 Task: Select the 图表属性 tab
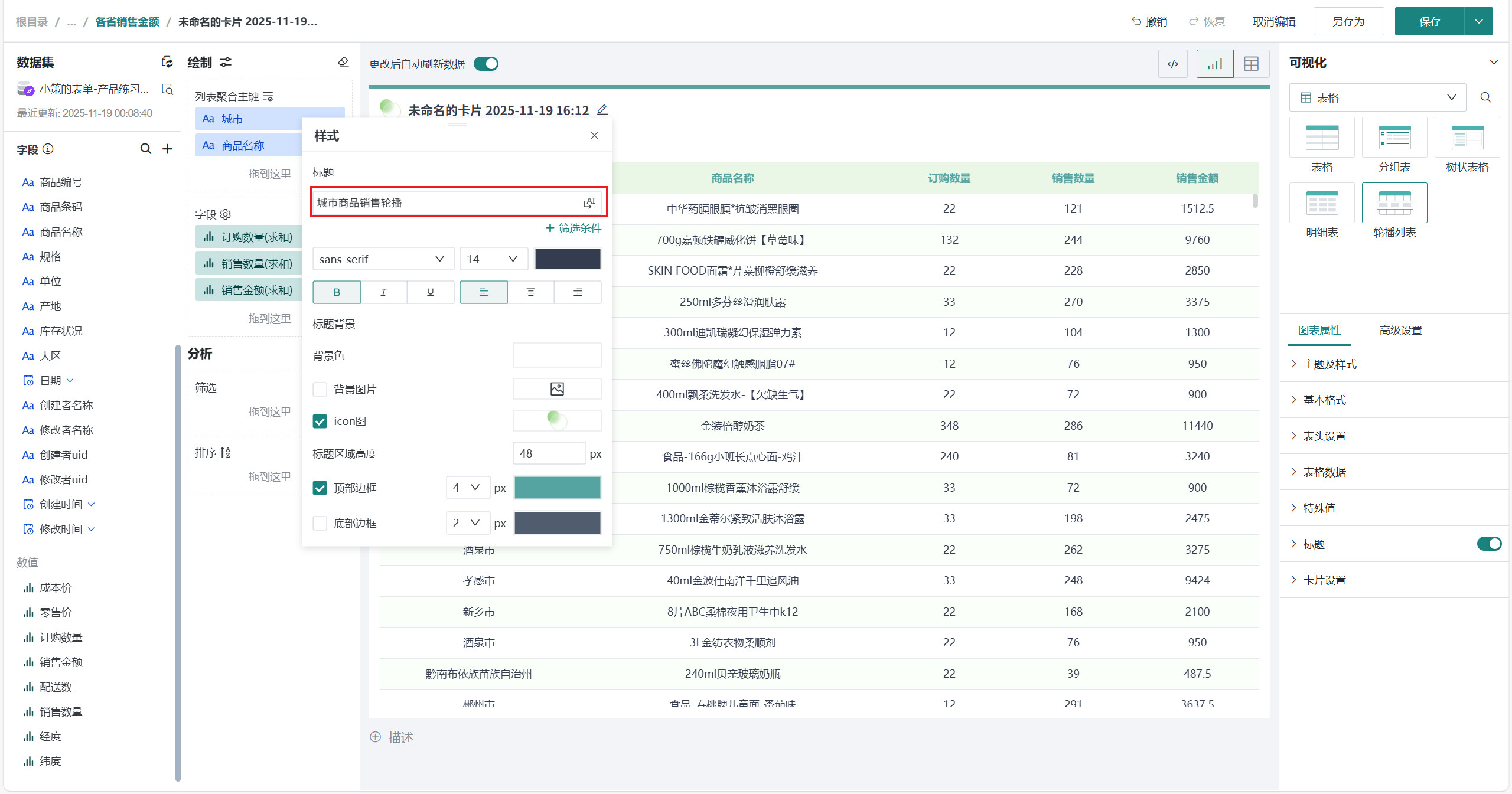[1319, 331]
